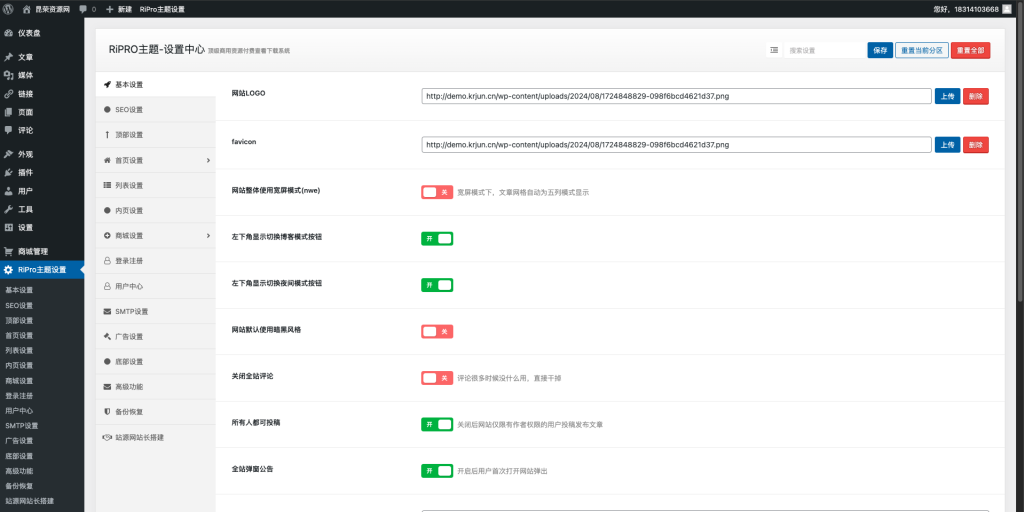Click the 工具 wrench icon
1024x512 pixels.
coord(8,210)
